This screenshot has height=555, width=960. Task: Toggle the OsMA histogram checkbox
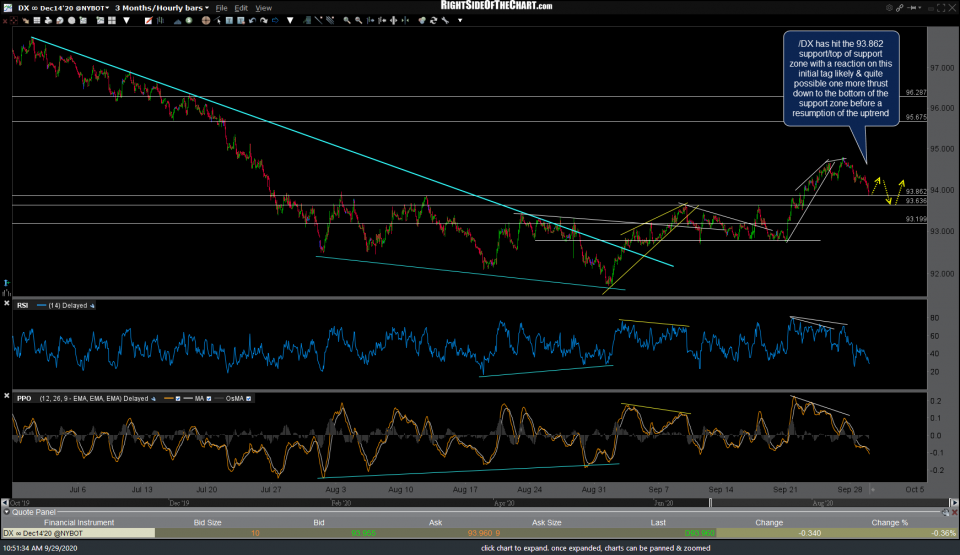pos(248,398)
